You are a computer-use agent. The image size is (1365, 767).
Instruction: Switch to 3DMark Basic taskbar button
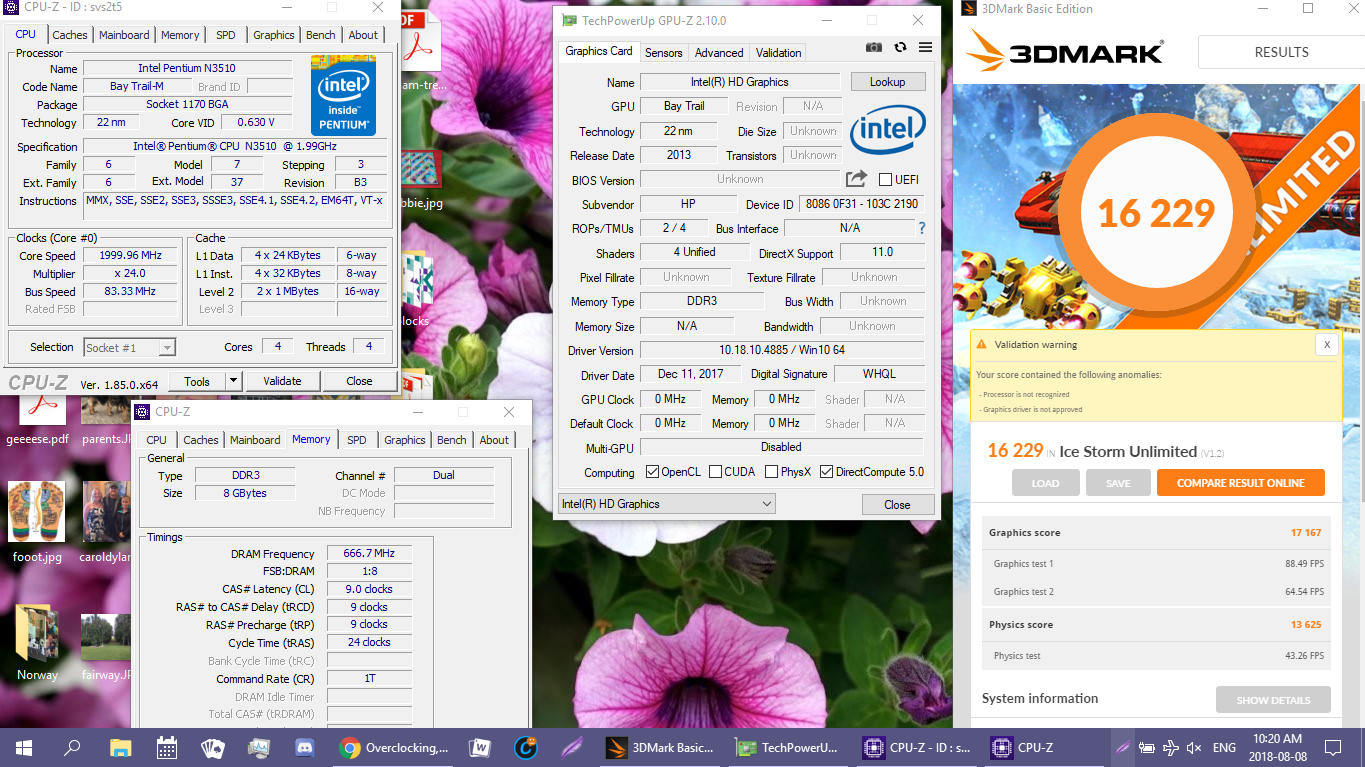(661, 747)
